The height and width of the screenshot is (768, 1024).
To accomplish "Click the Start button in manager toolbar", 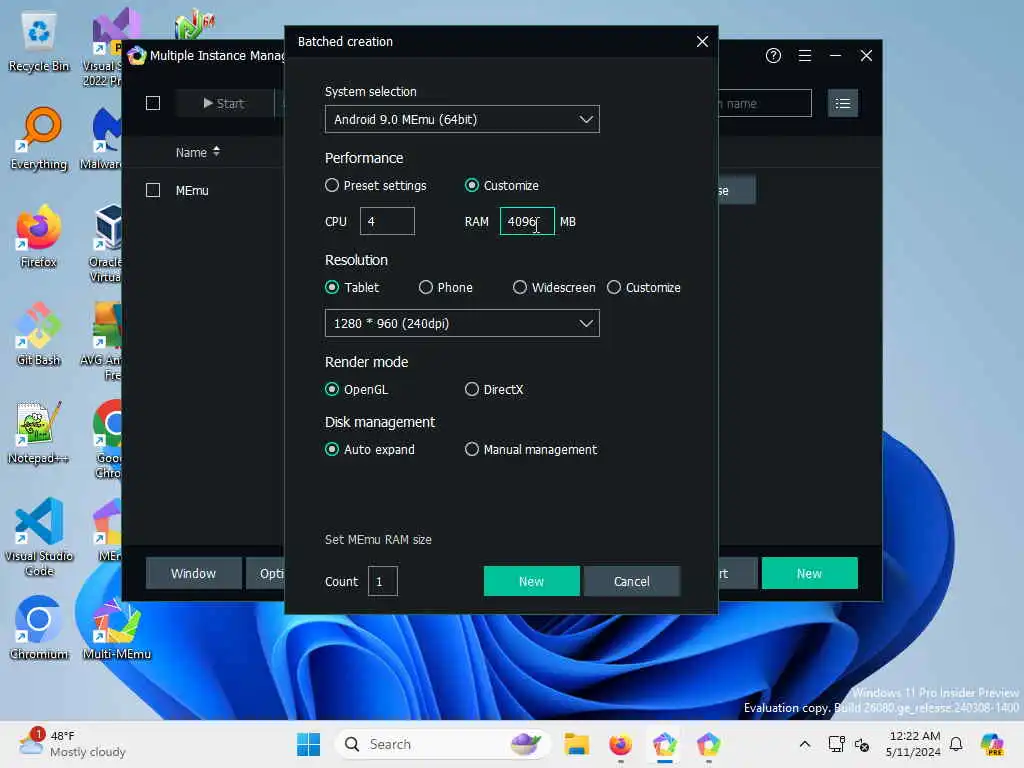I will click(x=224, y=103).
